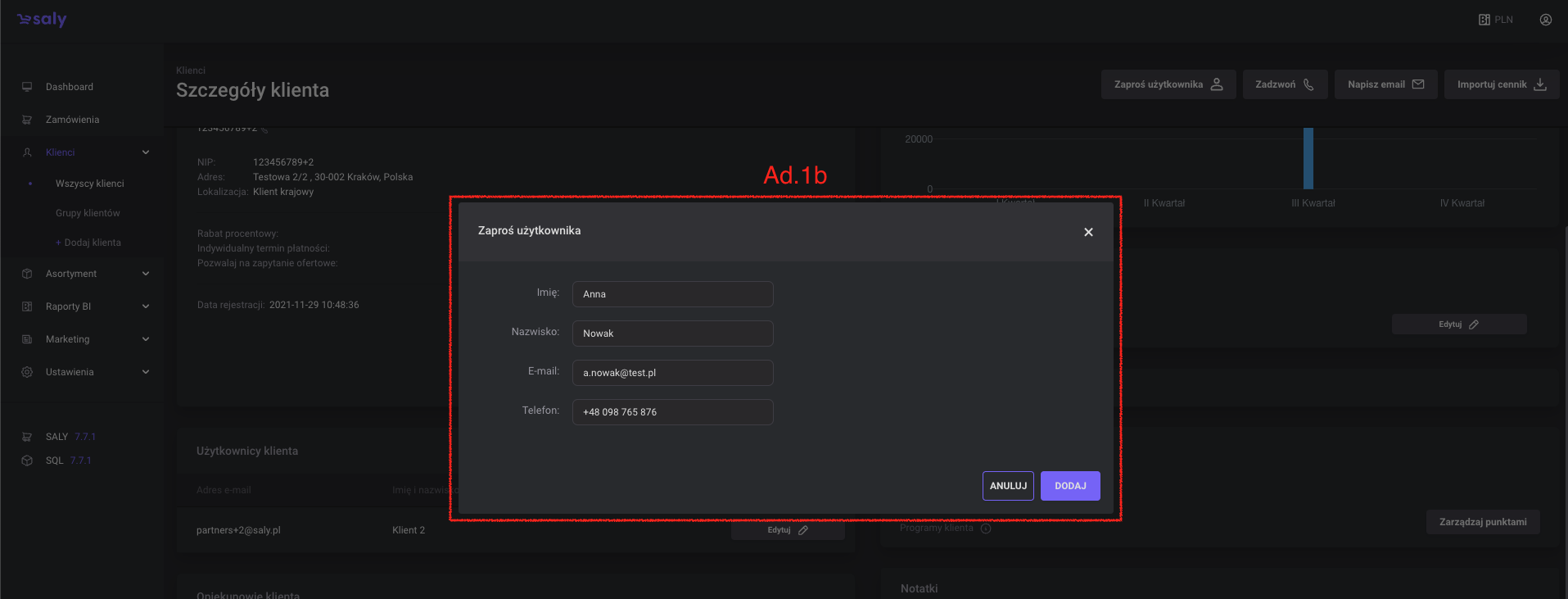Screen dimensions: 1568x599
Task: Click the Marketing sidebar icon
Action: tap(27, 339)
